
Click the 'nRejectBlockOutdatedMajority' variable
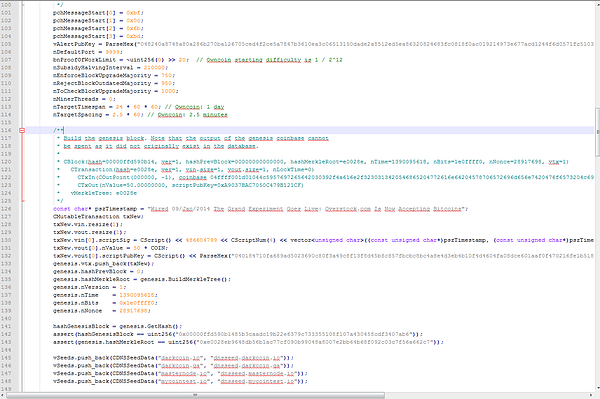pos(102,83)
